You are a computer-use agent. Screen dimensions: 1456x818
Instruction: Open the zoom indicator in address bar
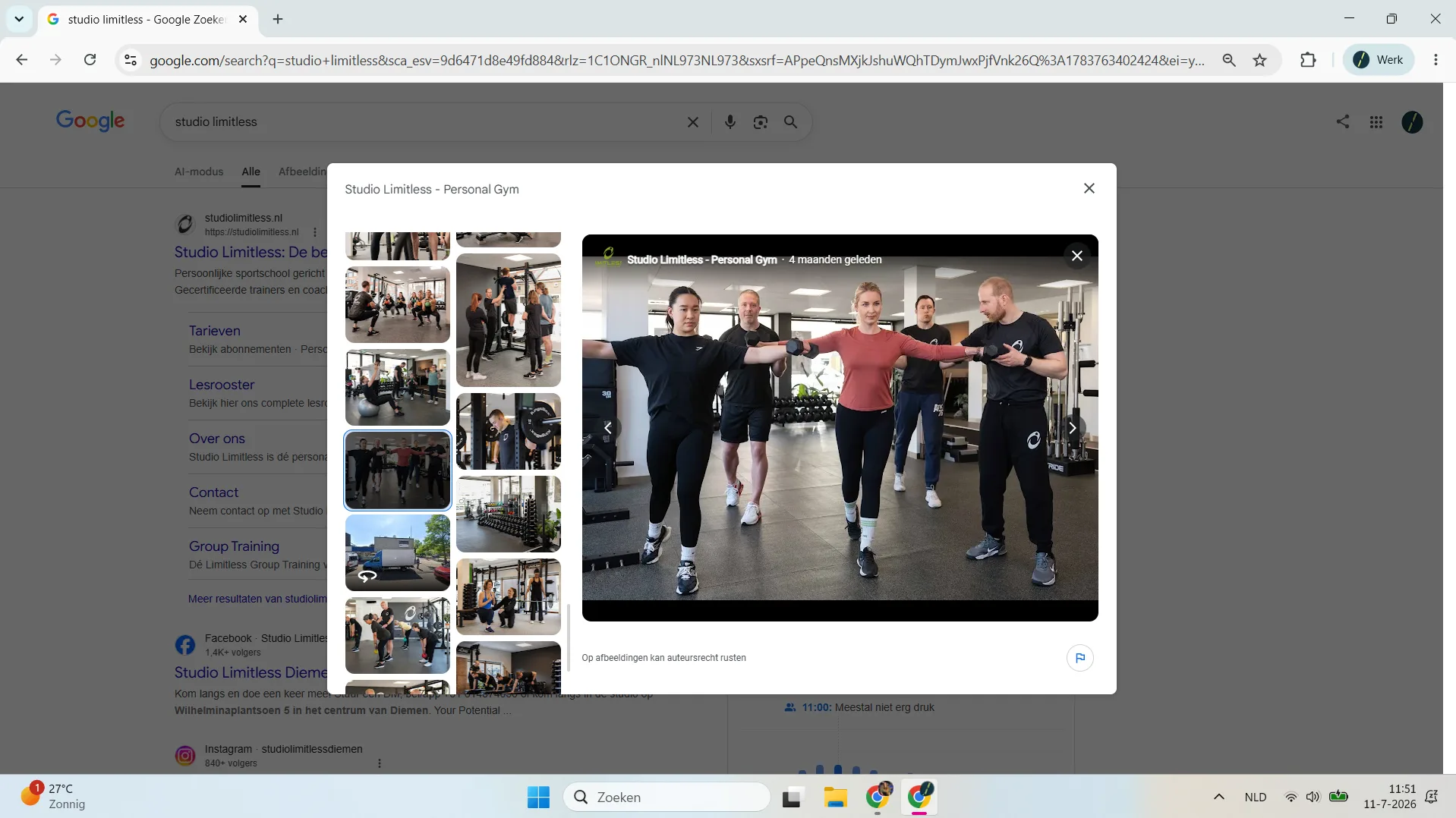coord(1228,60)
